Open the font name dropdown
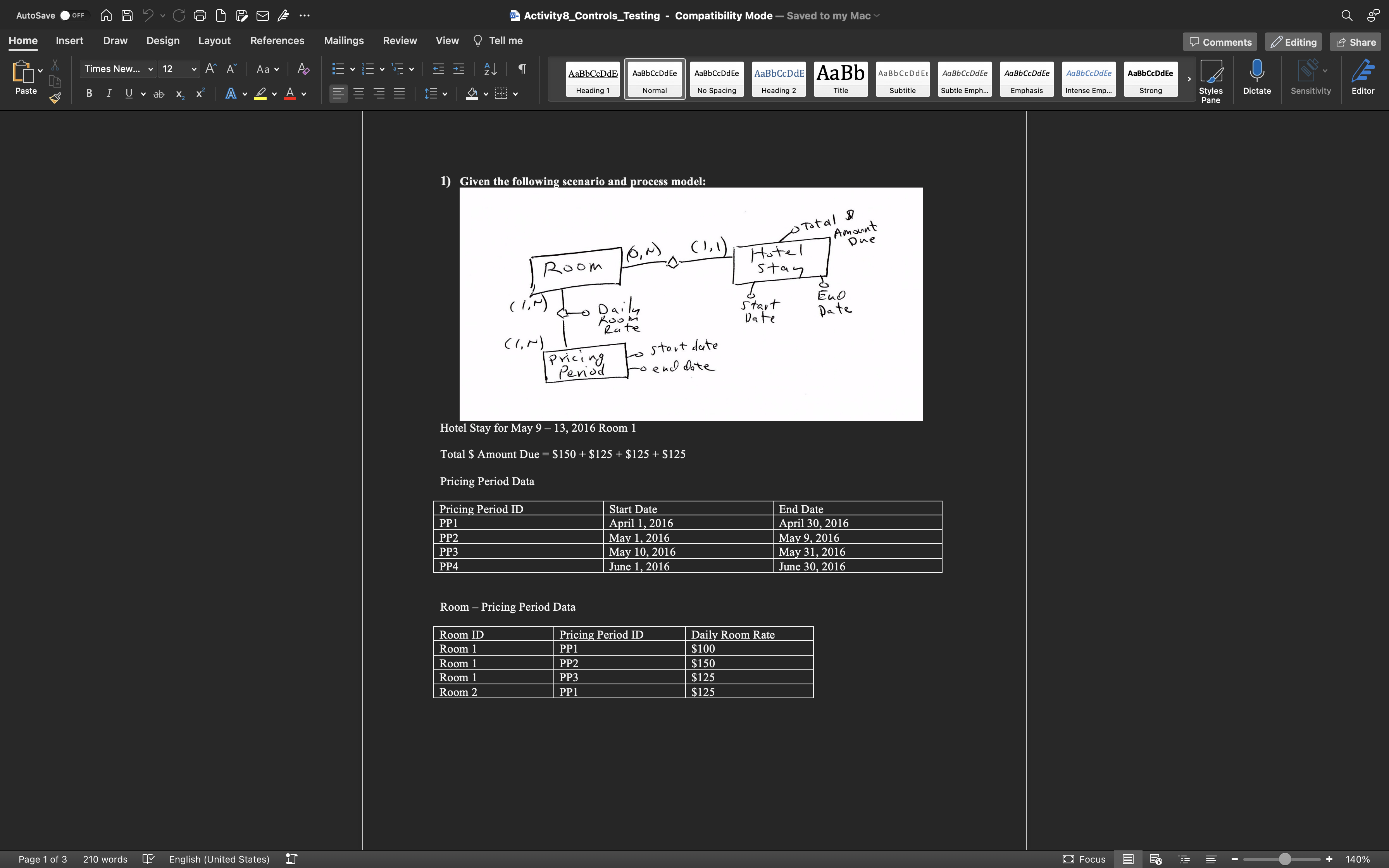Viewport: 1389px width, 868px height. 150,69
